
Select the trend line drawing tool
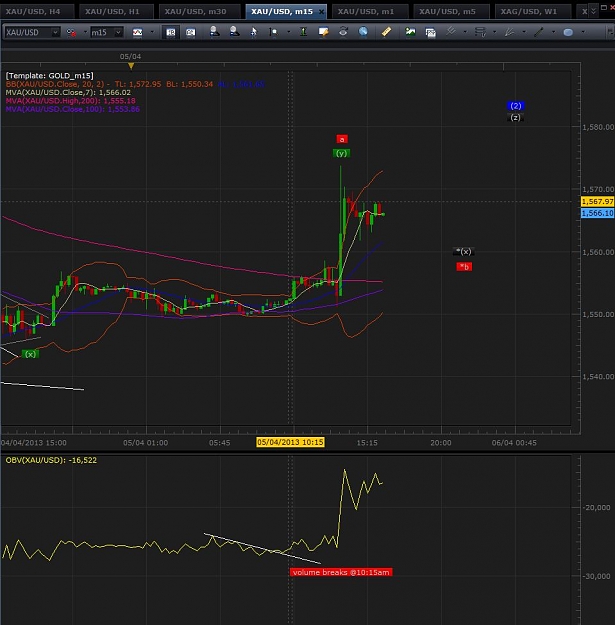(x=539, y=32)
